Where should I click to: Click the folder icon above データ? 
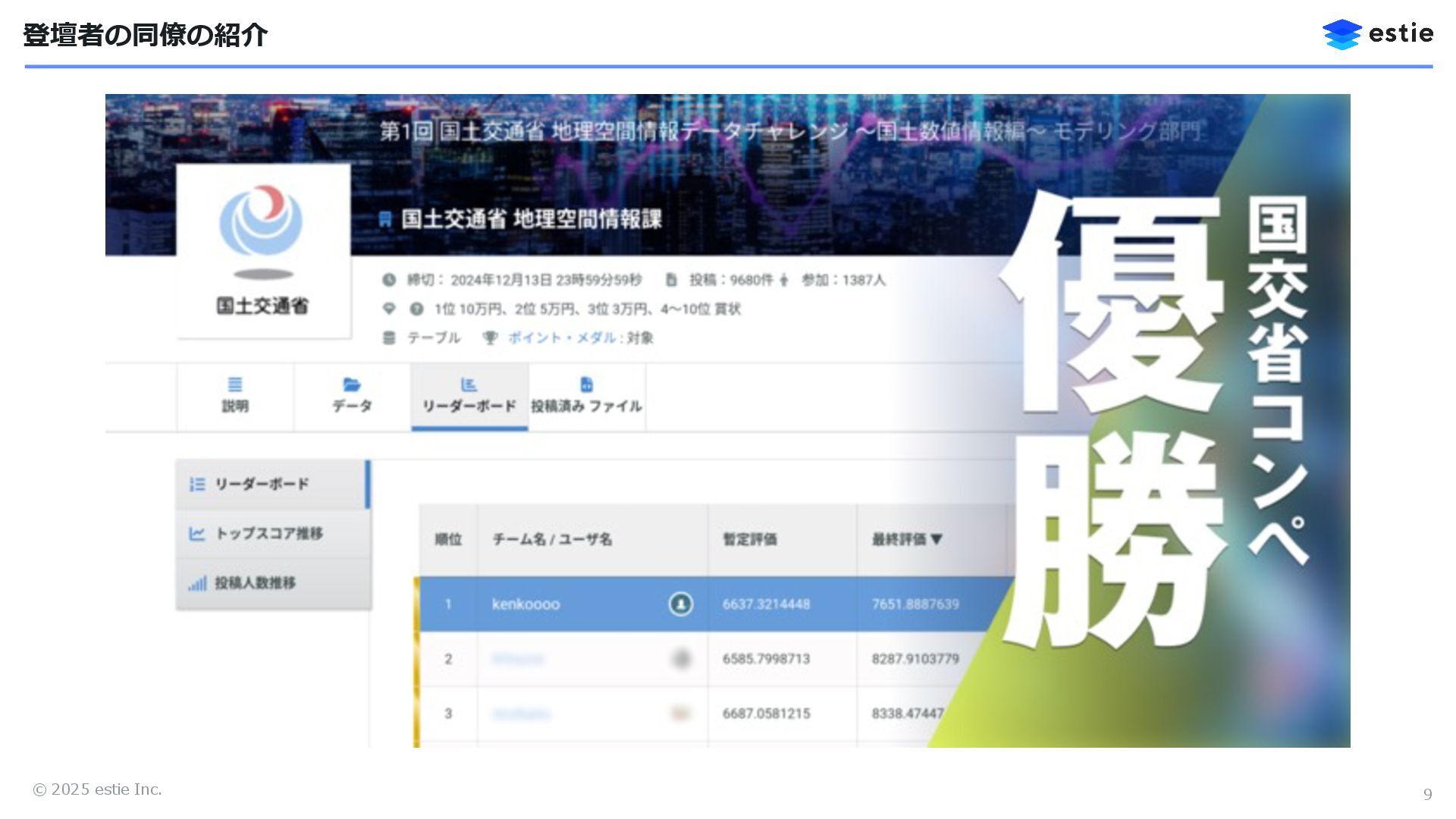(x=352, y=384)
